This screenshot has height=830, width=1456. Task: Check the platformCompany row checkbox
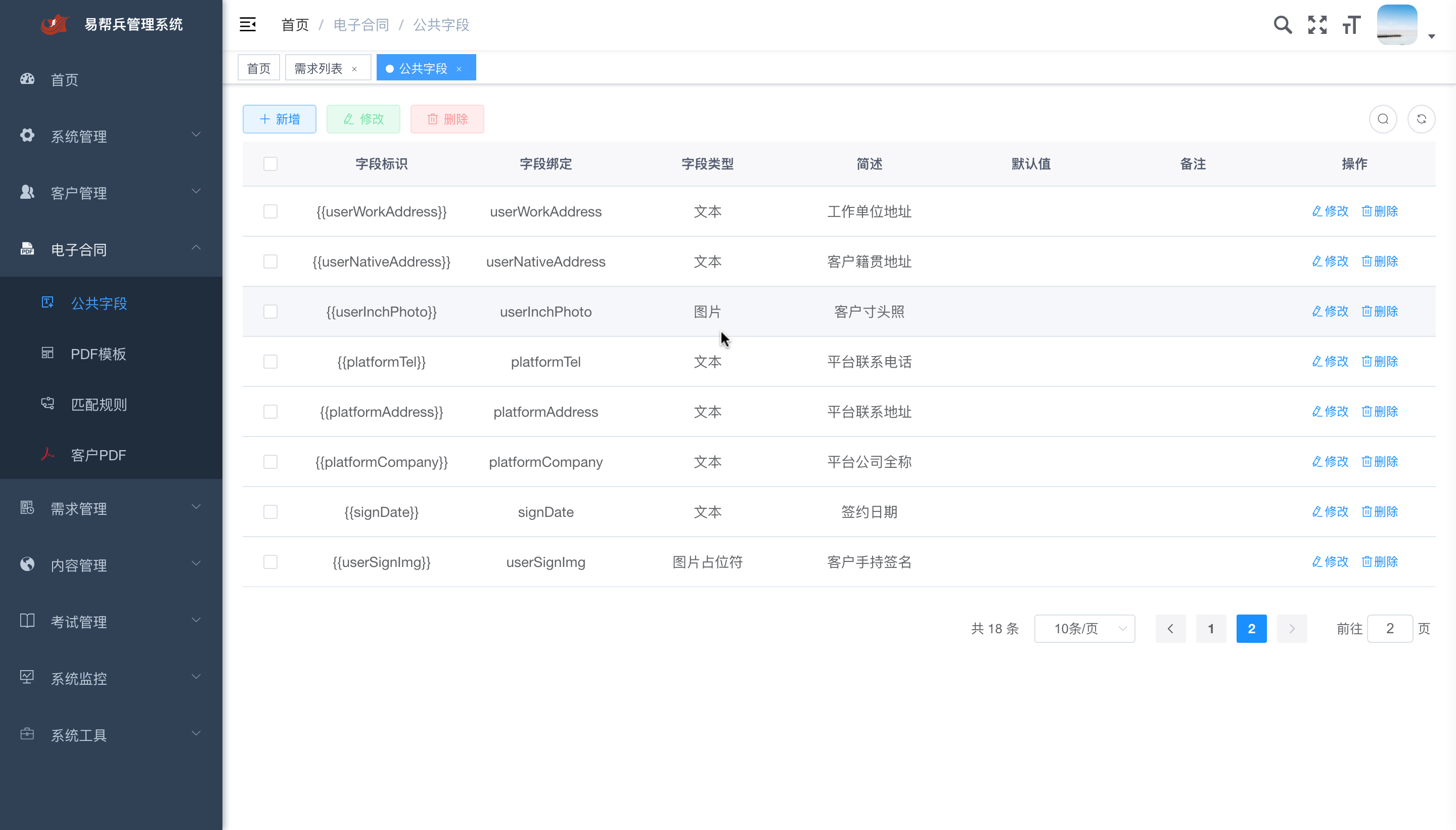click(x=270, y=462)
